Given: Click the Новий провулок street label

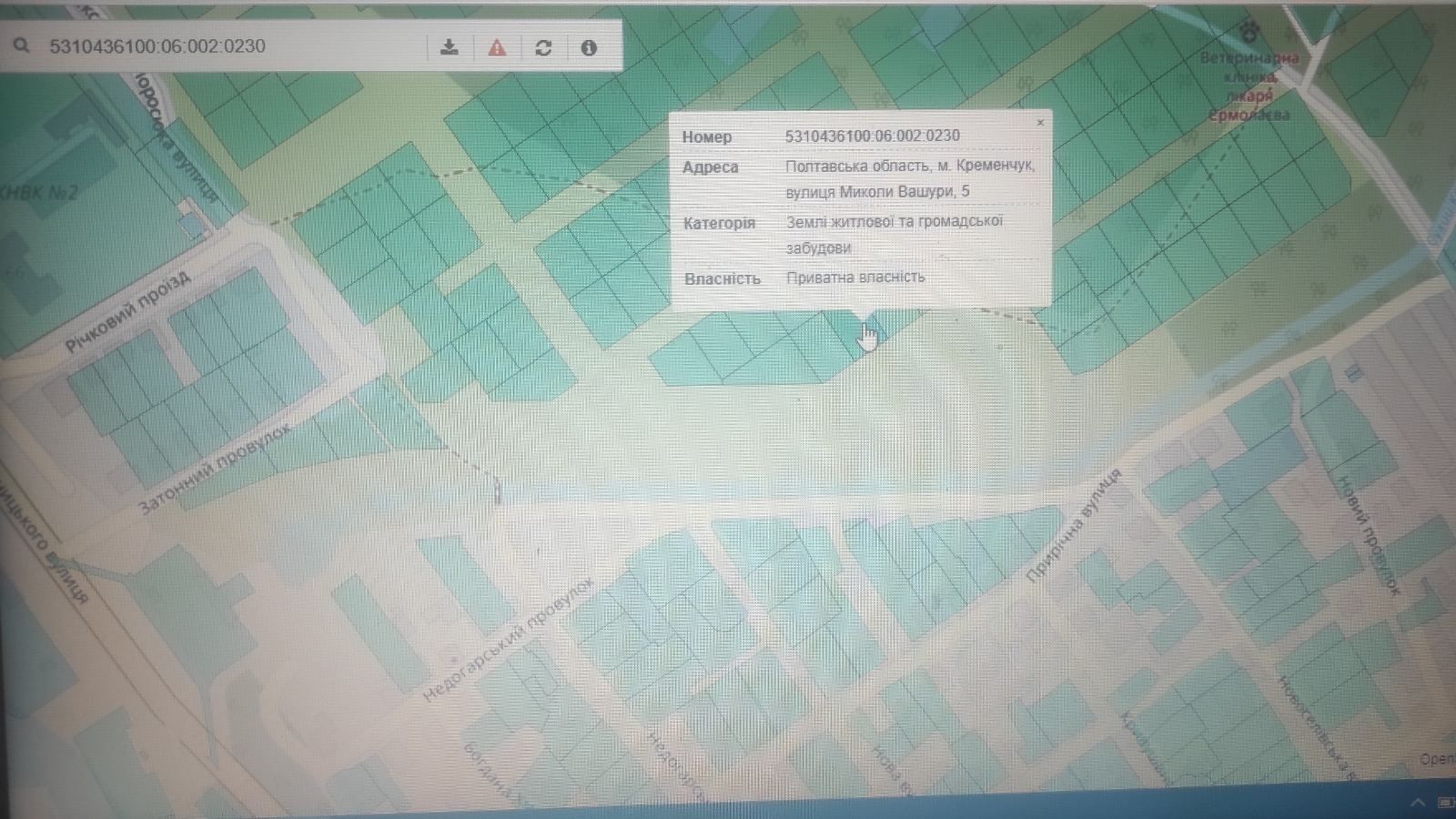Looking at the screenshot, I should (x=1367, y=535).
